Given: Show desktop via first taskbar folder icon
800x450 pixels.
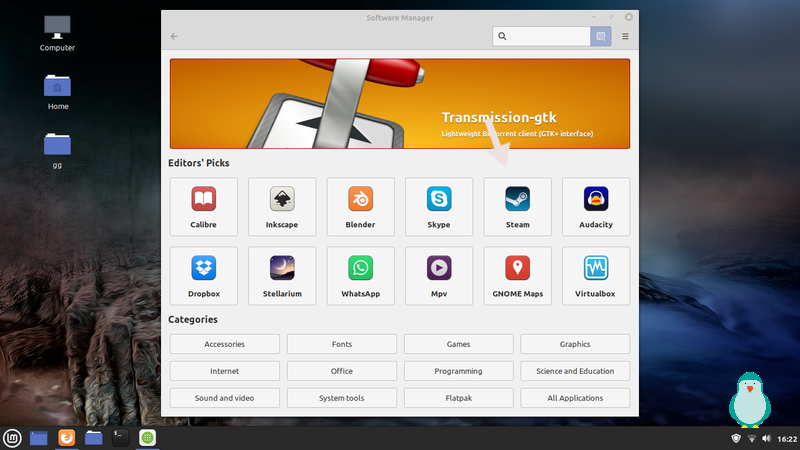Looking at the screenshot, I should click(39, 438).
